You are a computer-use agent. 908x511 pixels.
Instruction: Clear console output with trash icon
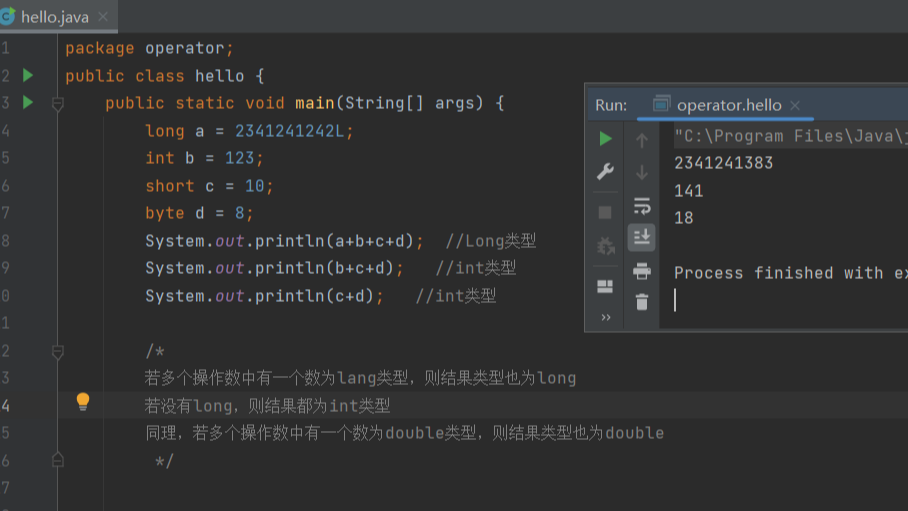(x=642, y=301)
